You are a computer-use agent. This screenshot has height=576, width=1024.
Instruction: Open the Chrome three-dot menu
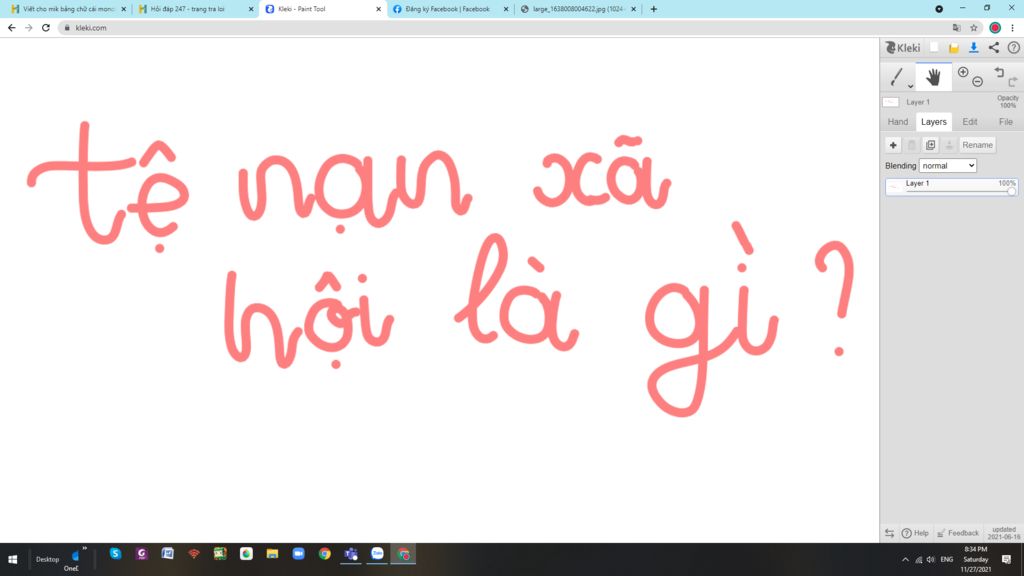tap(1012, 27)
